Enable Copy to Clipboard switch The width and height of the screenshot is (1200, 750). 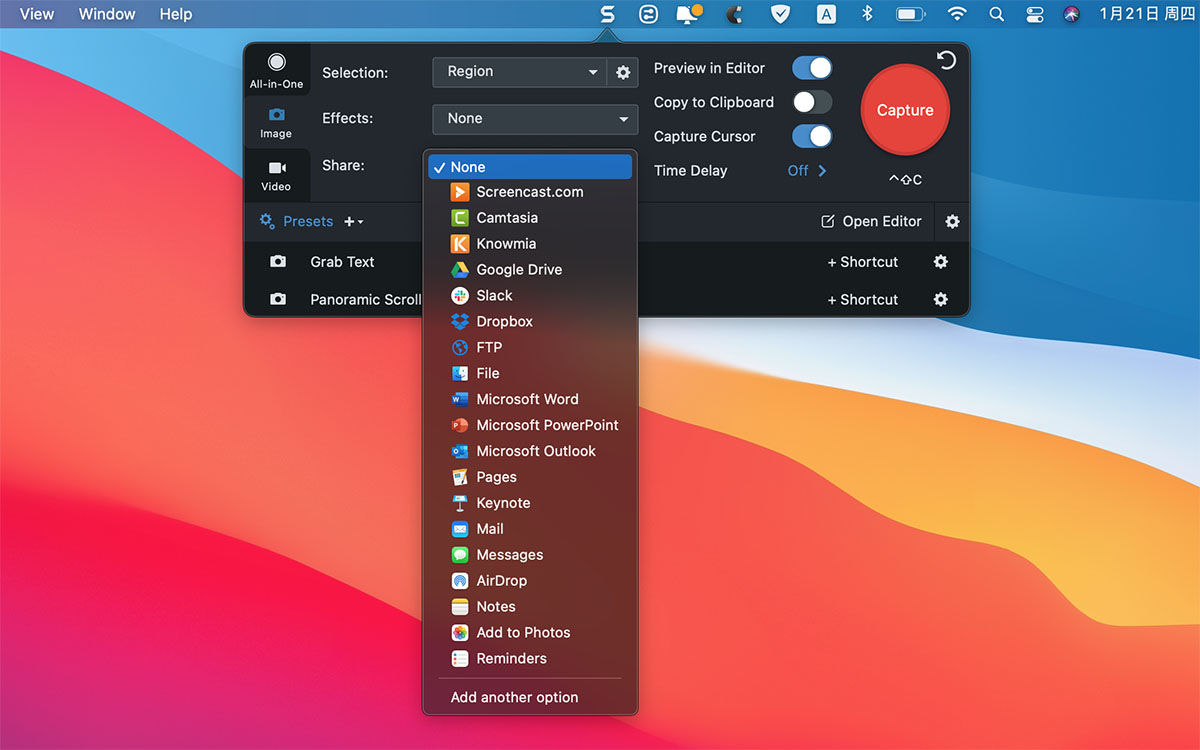pos(812,102)
